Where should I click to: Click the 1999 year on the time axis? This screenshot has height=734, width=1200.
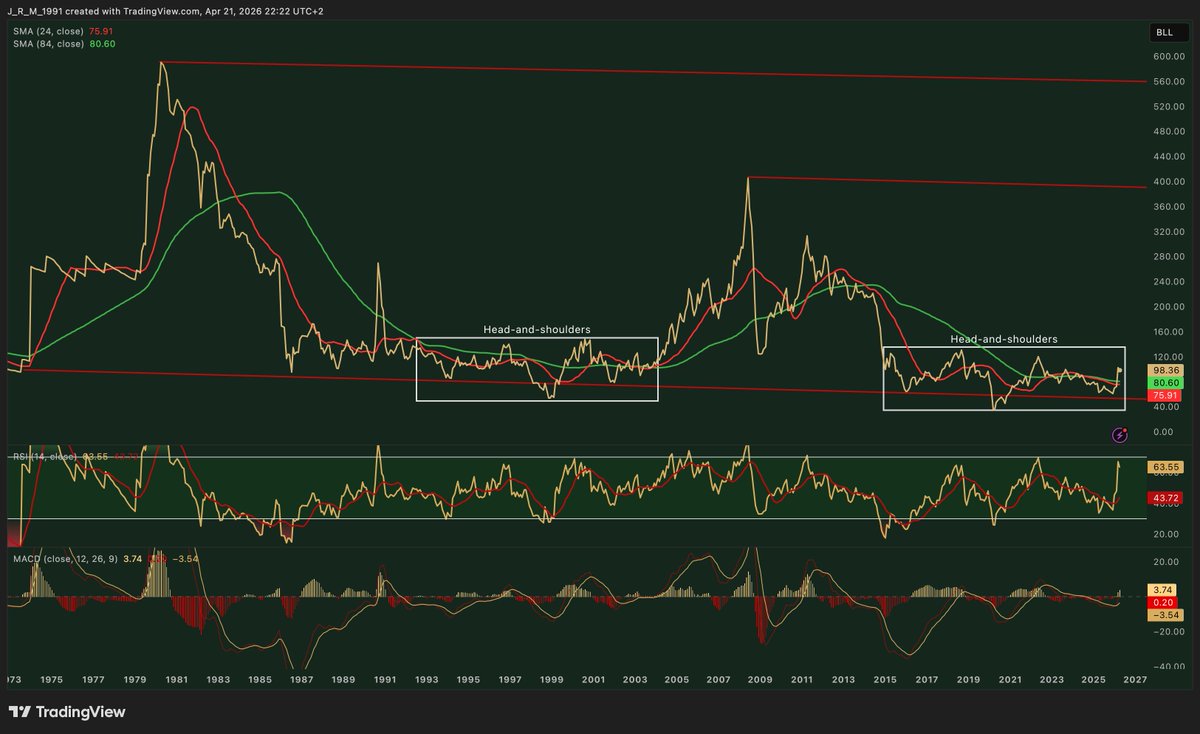coord(552,680)
